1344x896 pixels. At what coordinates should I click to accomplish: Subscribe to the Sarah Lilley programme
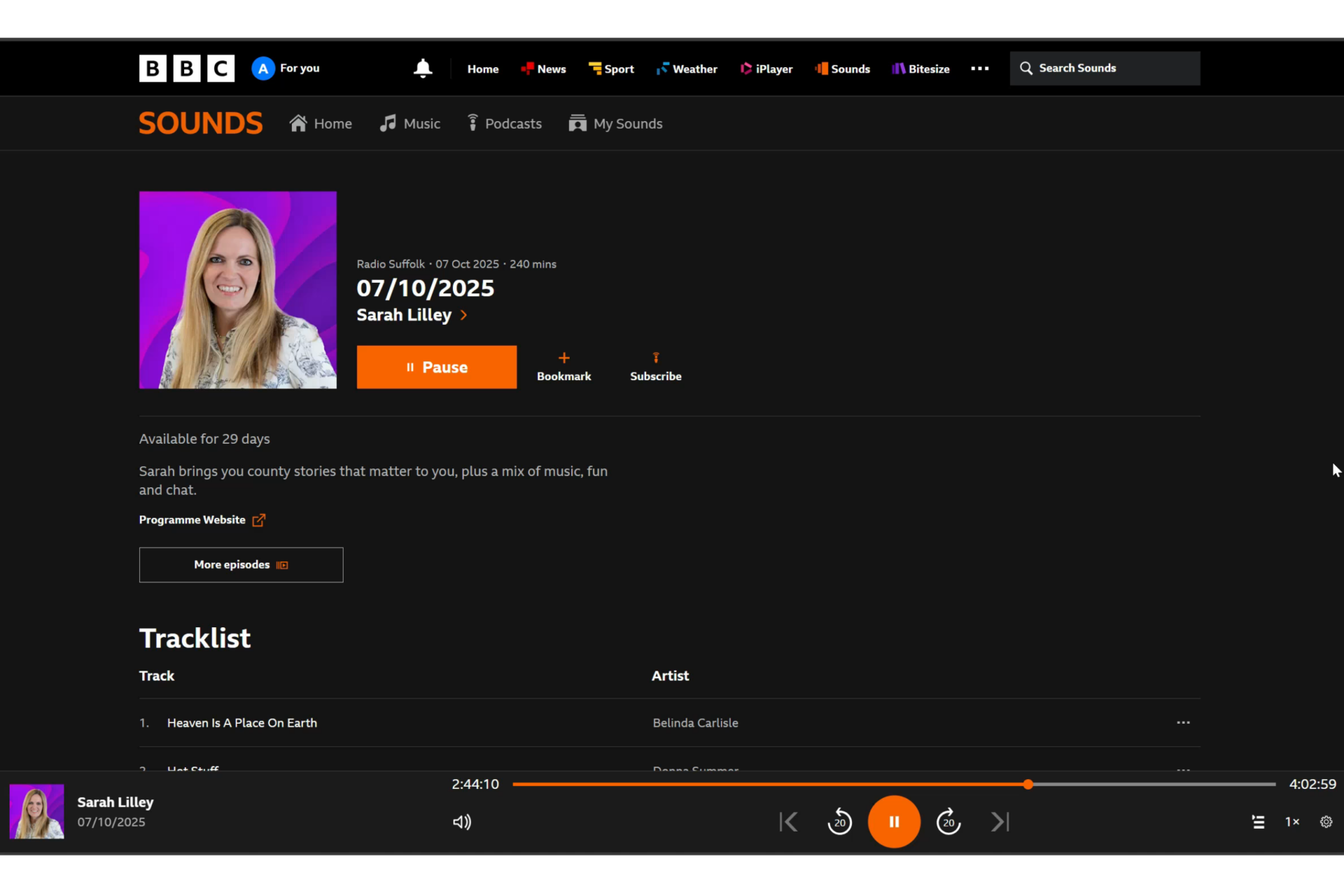click(655, 367)
